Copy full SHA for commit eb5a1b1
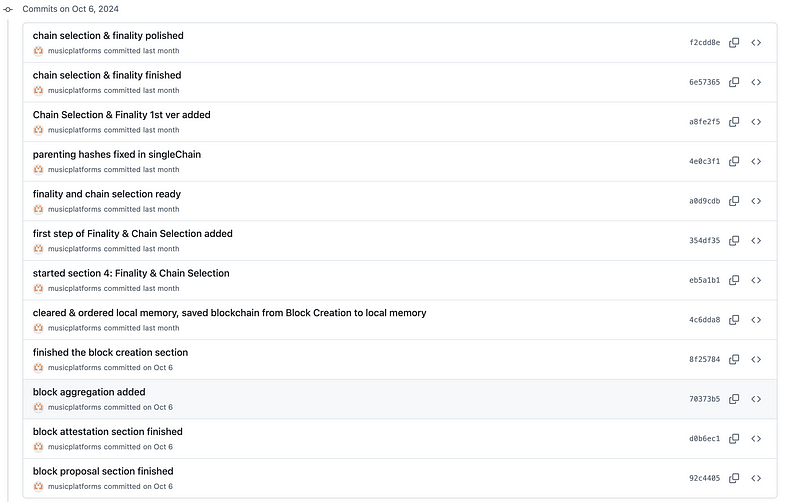800x502 pixels. pyautogui.click(x=734, y=280)
